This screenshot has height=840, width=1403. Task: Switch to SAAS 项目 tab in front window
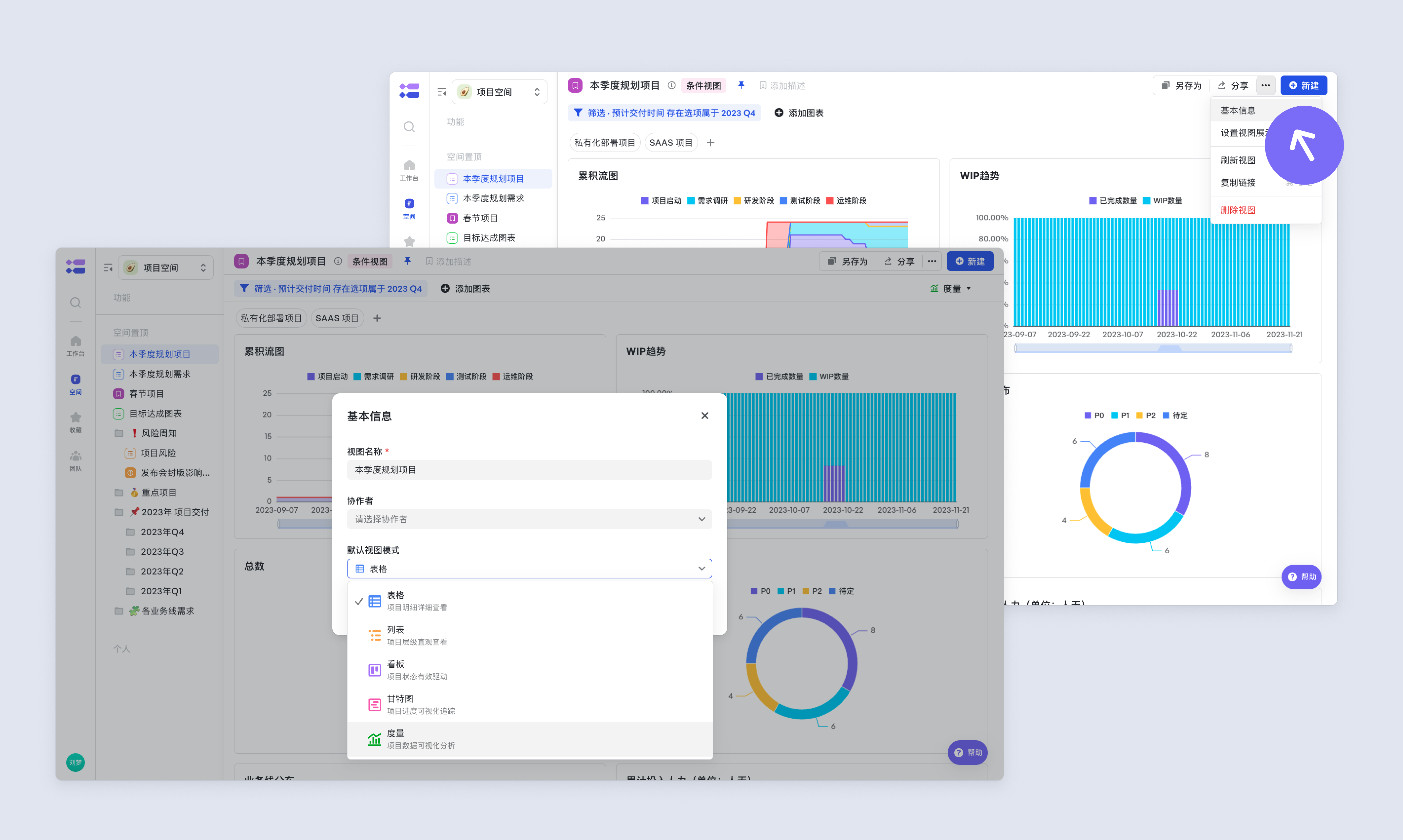click(x=337, y=318)
